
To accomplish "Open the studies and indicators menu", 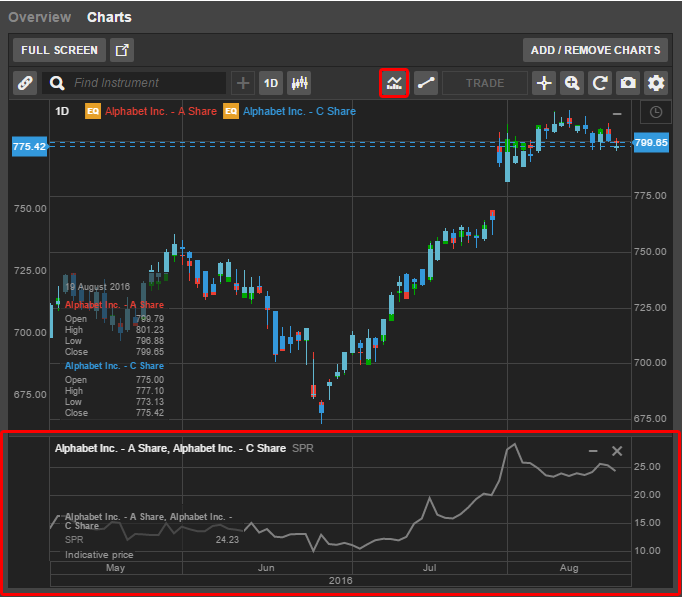I will click(395, 83).
